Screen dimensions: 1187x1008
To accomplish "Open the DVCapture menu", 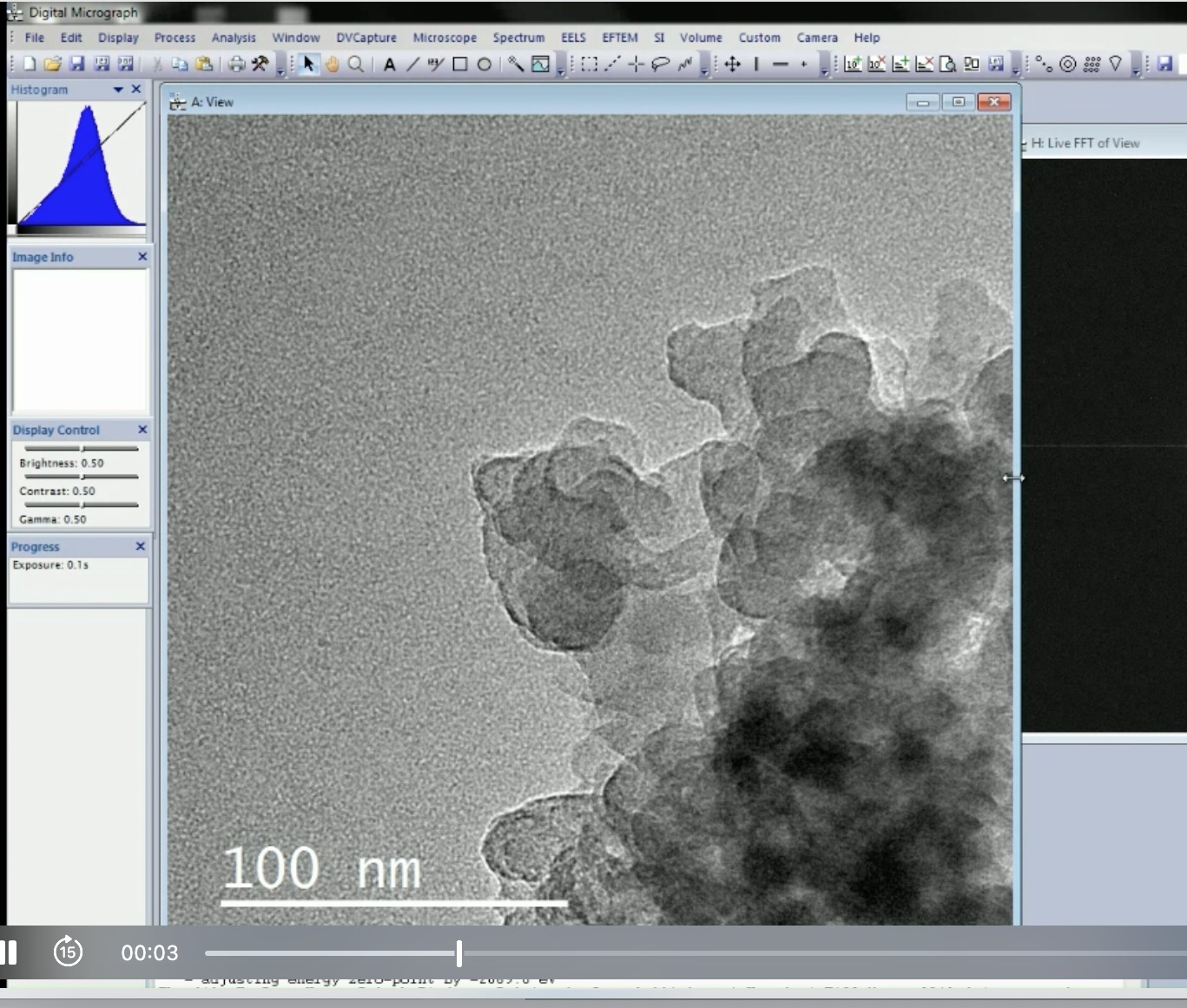I will (366, 37).
